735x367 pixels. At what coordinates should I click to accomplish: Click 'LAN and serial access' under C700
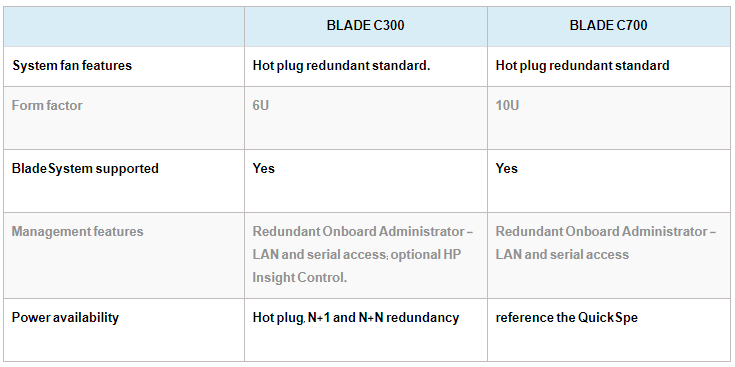(x=562, y=255)
